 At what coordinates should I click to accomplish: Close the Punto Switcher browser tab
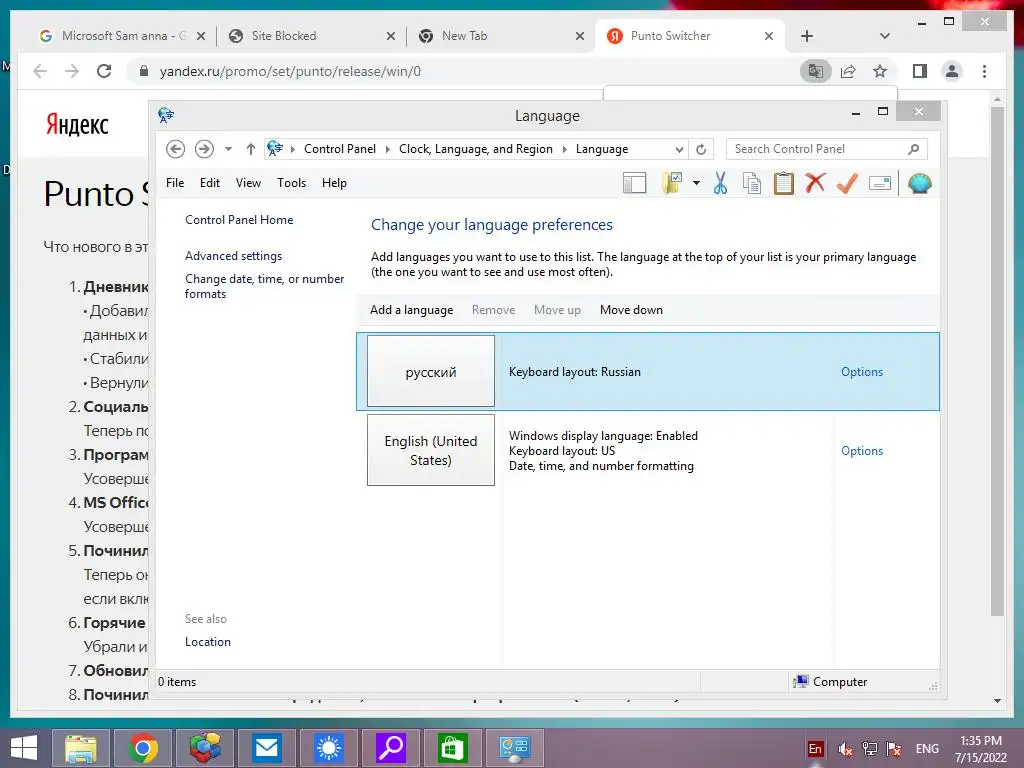click(769, 36)
